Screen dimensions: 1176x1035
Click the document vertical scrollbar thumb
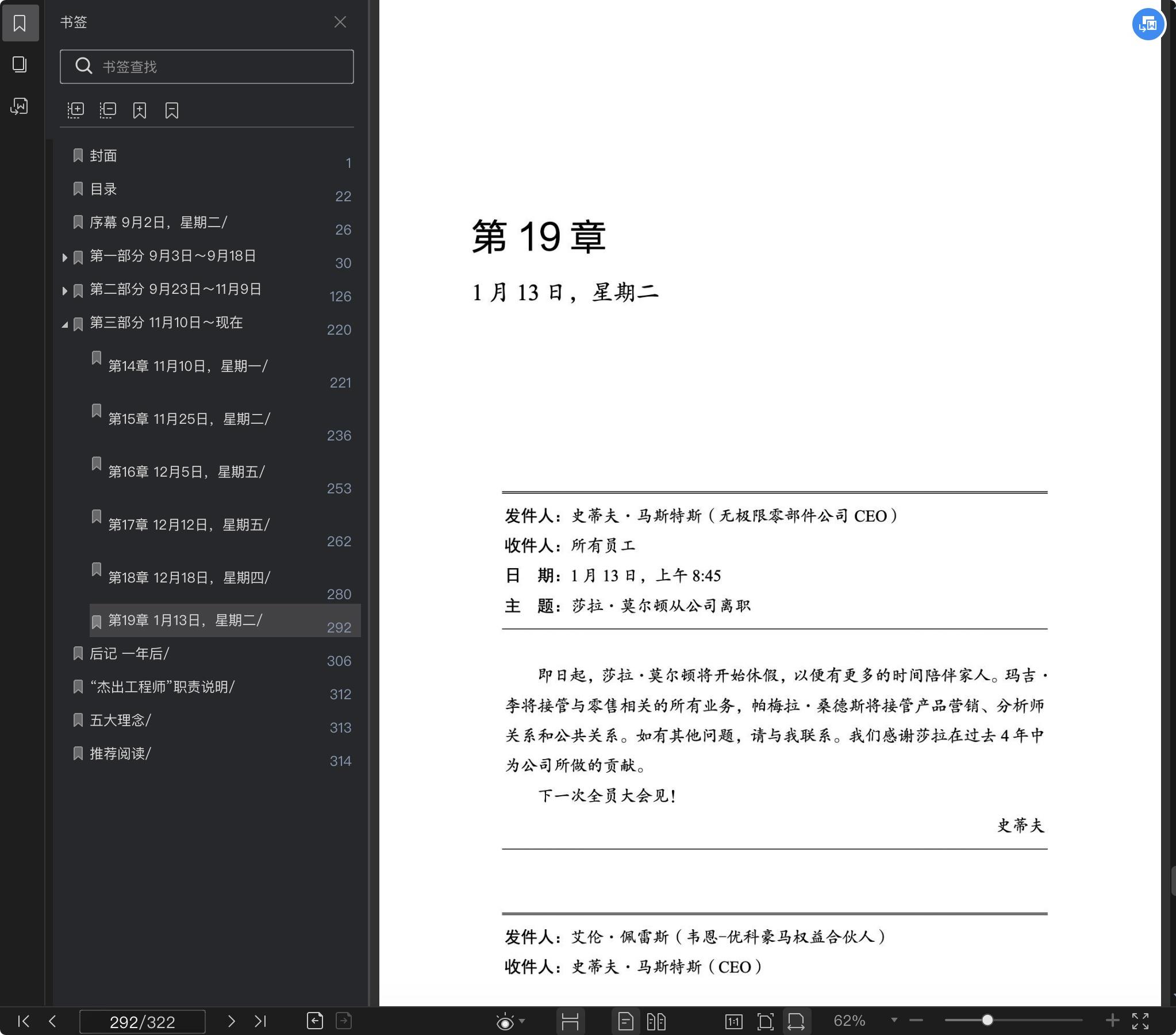coord(1173,880)
